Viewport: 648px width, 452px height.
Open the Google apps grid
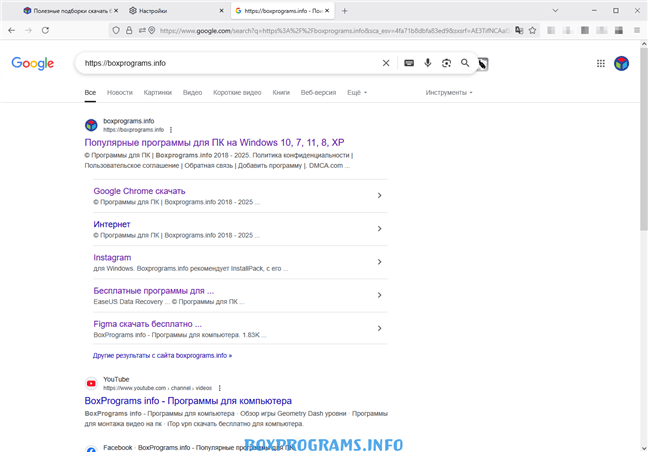point(601,63)
